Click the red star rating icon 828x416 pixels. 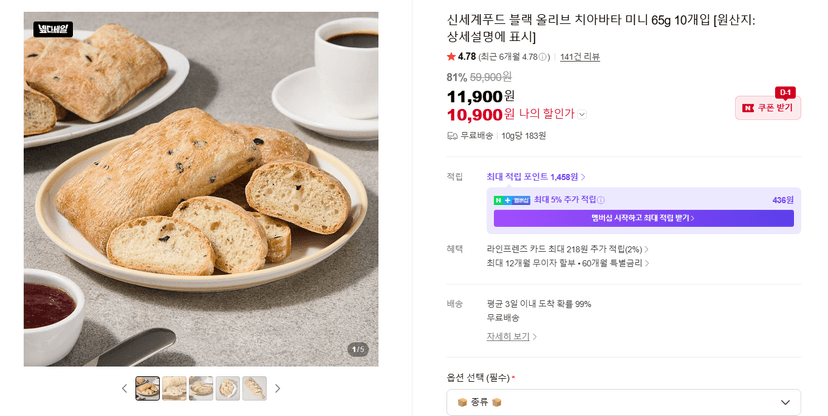click(451, 56)
